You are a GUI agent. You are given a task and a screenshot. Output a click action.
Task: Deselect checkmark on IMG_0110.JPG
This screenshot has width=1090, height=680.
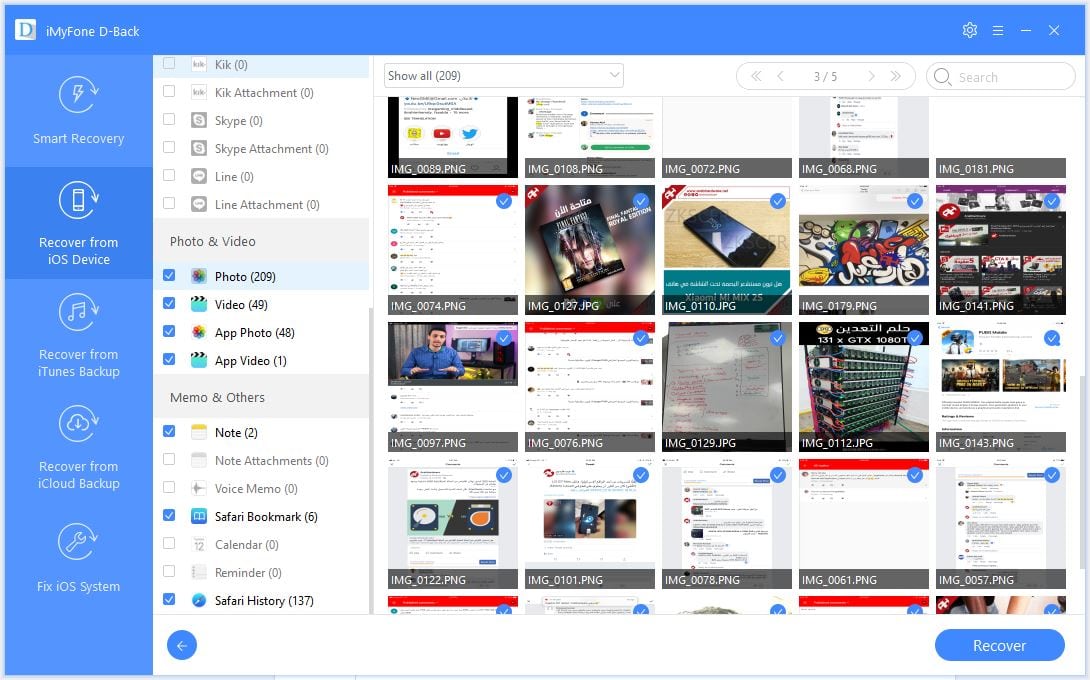778,202
